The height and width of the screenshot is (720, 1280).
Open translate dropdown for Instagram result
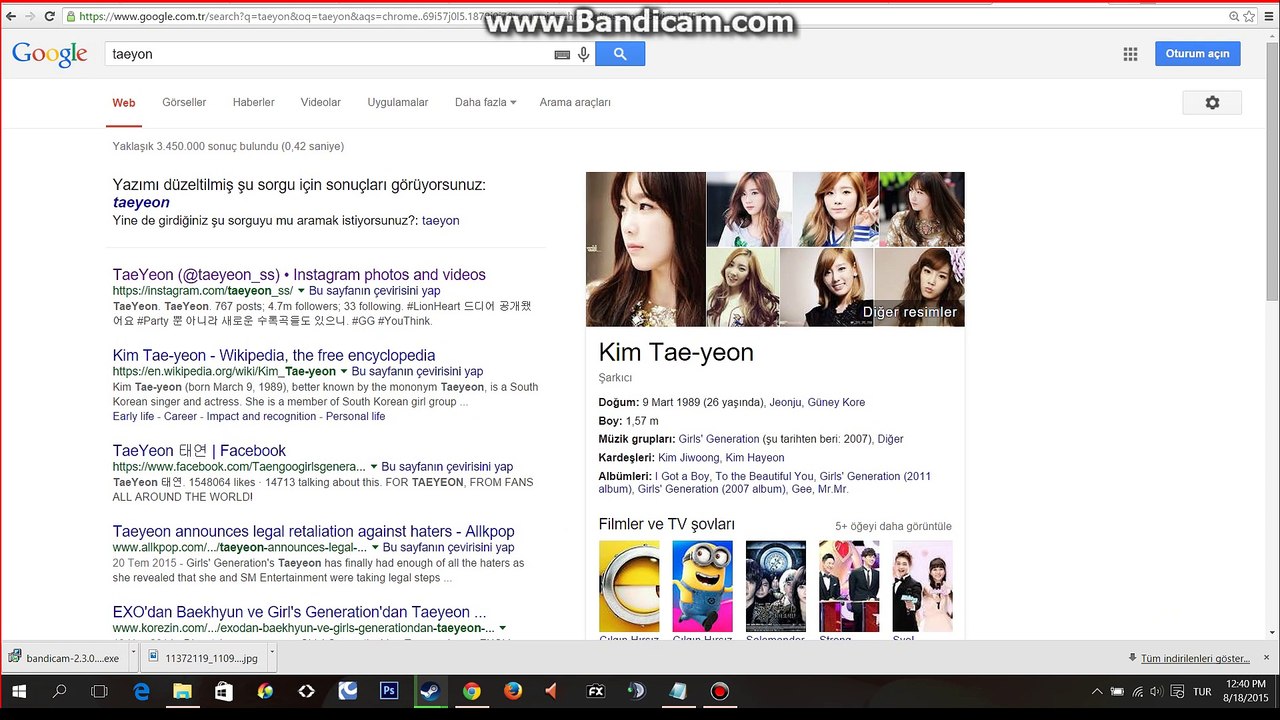point(301,291)
